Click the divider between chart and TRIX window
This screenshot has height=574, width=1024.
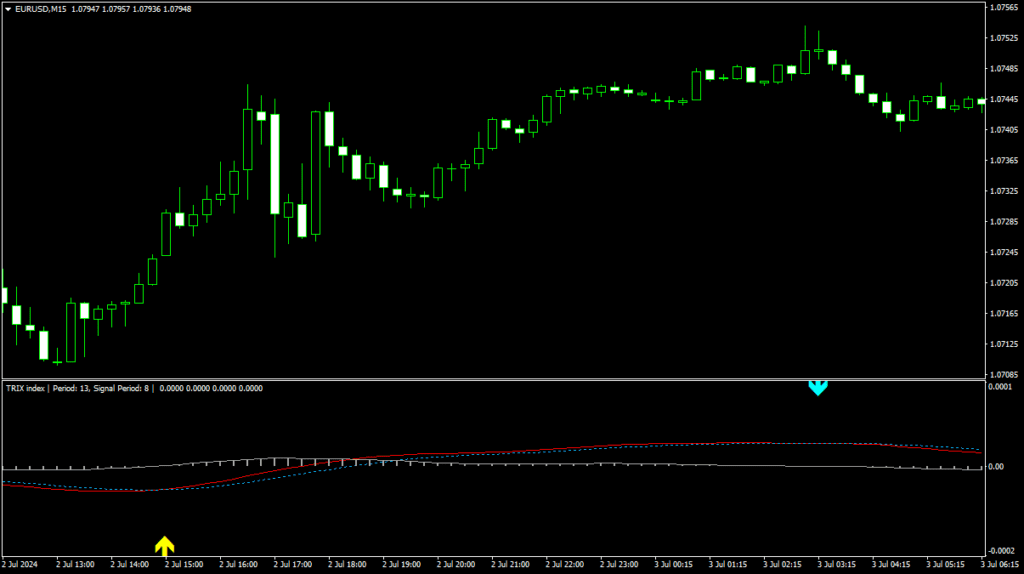pyautogui.click(x=490, y=380)
